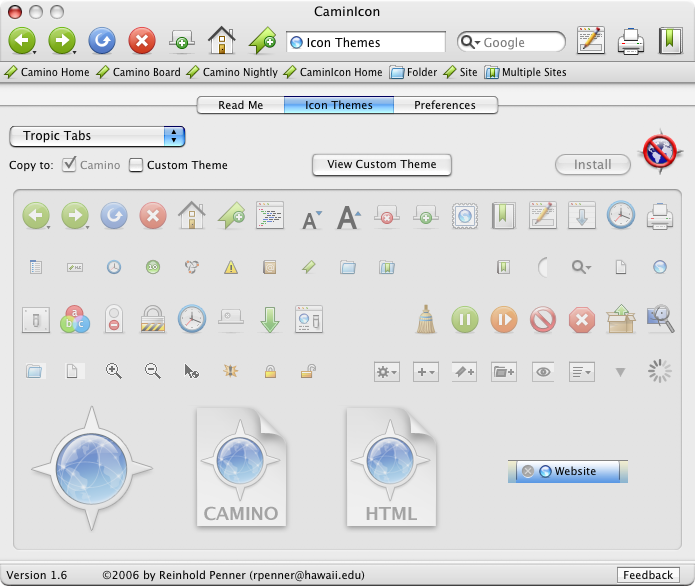Click the gray down-triangle disclosure icon
This screenshot has height=586, width=695.
coord(621,372)
